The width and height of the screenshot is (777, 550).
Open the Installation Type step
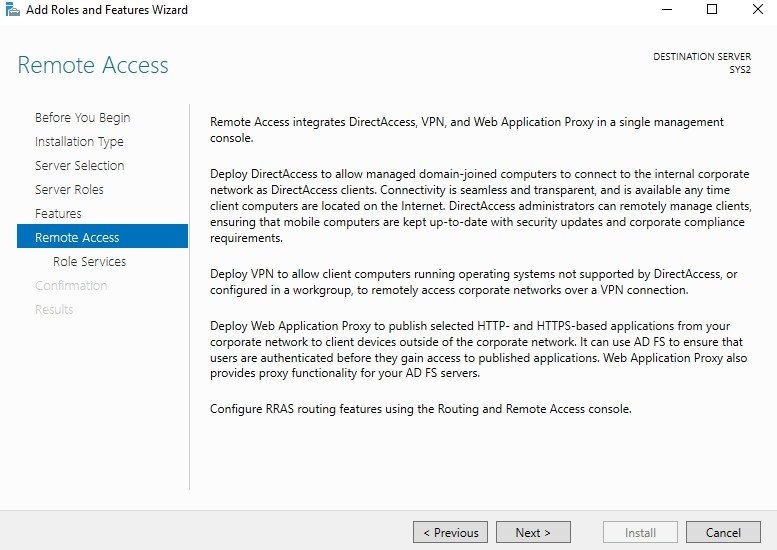tap(79, 142)
